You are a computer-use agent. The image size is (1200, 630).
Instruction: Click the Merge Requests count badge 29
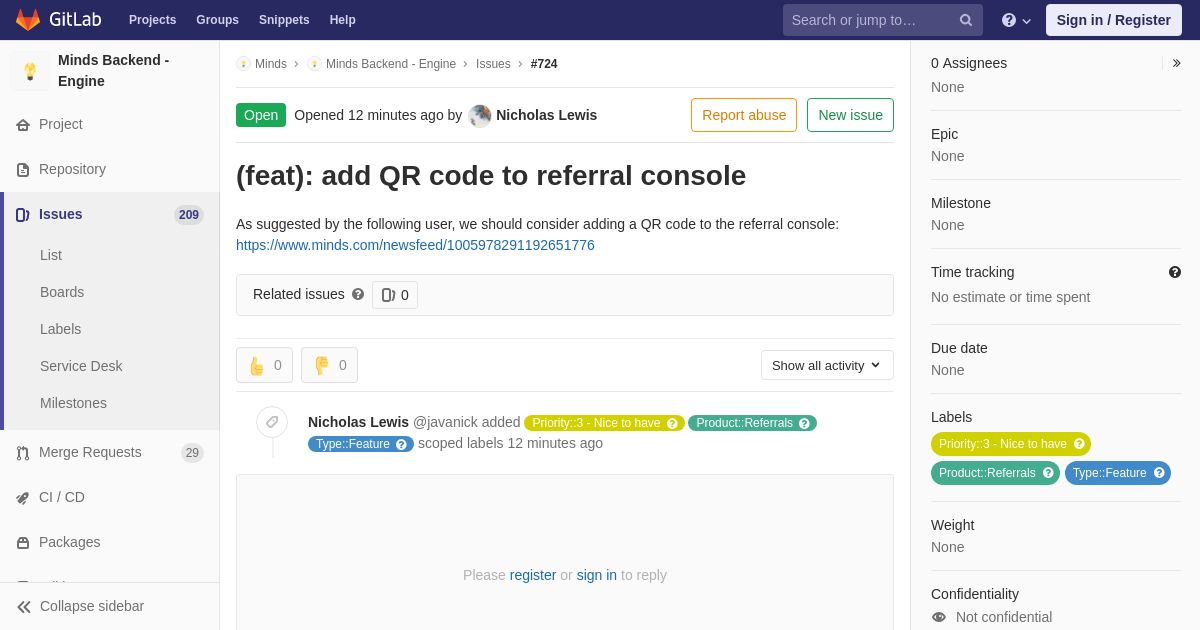click(x=192, y=453)
